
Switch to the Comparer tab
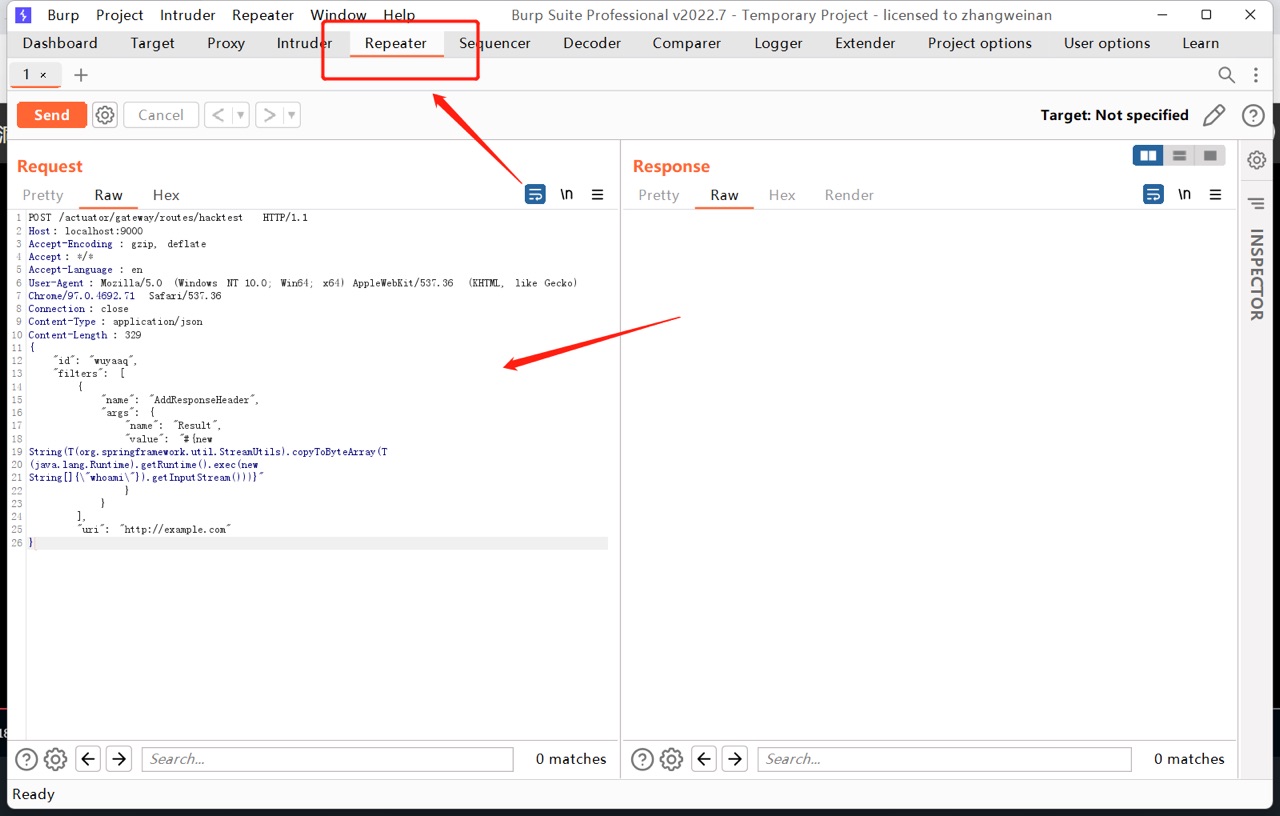click(x=687, y=43)
